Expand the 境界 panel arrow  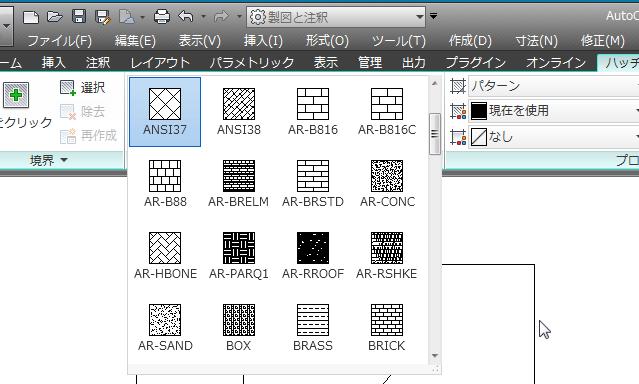[64, 160]
